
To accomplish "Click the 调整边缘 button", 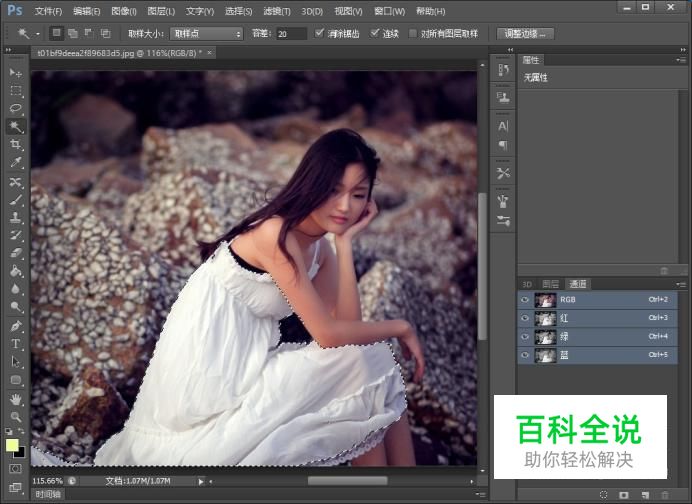I will click(x=526, y=33).
